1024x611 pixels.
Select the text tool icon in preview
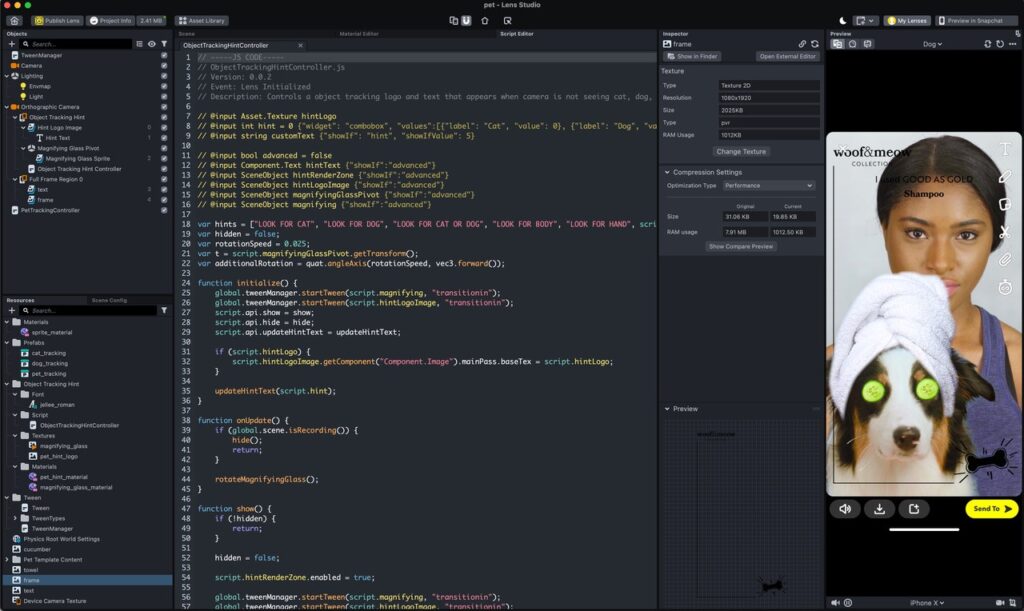(x=1005, y=149)
